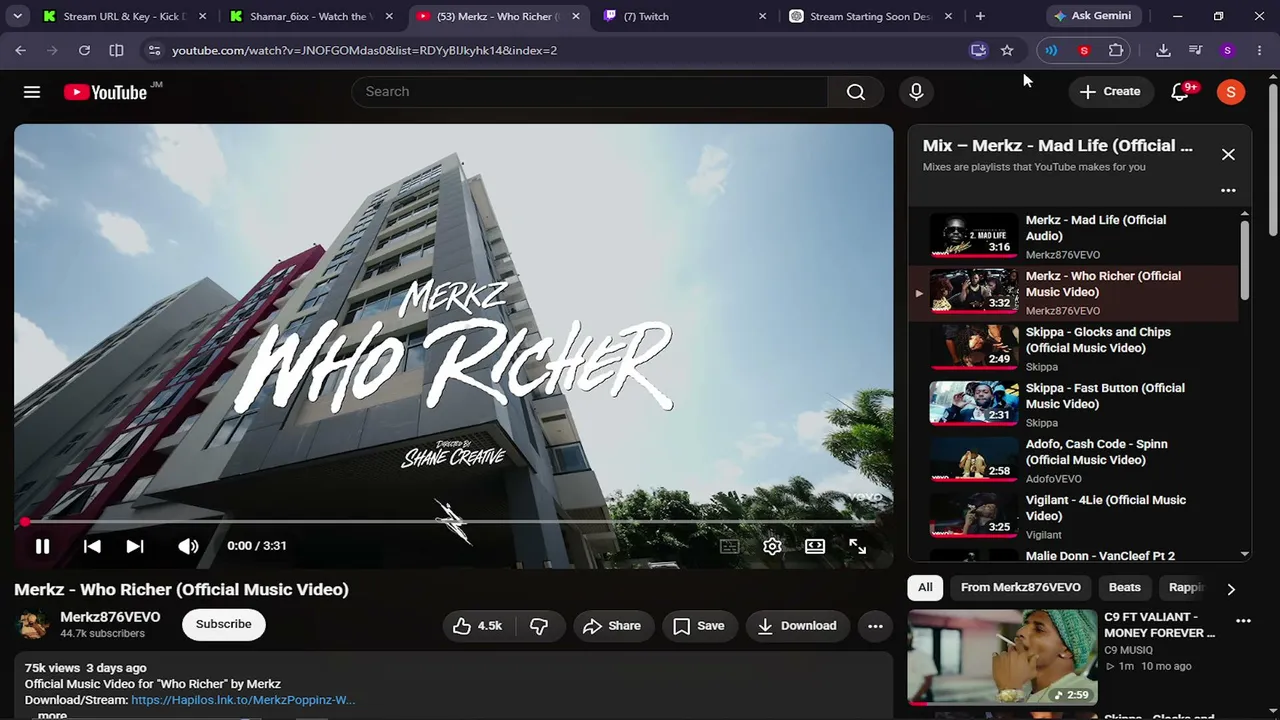Mute the video volume
This screenshot has width=1280, height=720.
(188, 546)
